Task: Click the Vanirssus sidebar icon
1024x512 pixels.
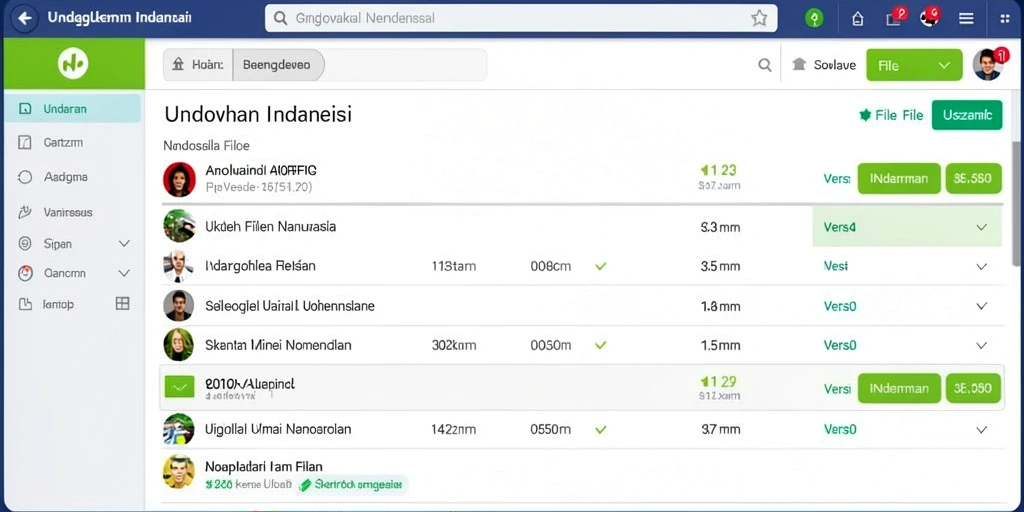Action: 25,212
